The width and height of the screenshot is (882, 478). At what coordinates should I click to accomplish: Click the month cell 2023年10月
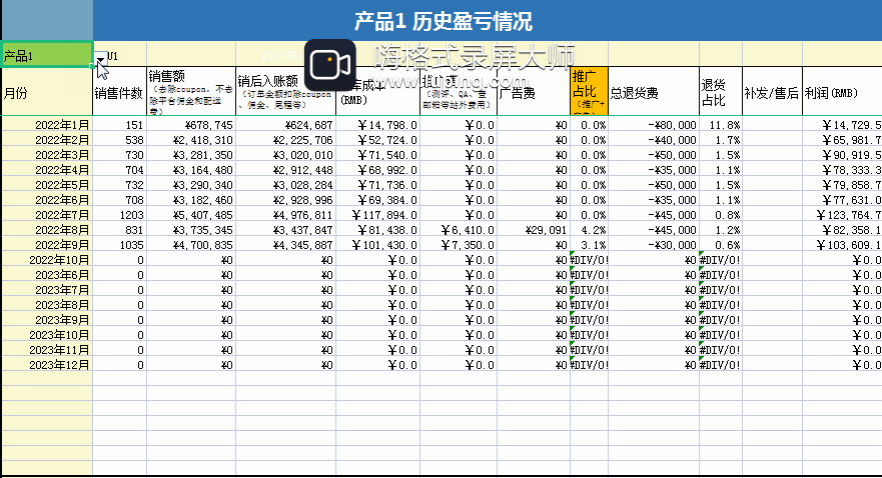(x=47, y=335)
